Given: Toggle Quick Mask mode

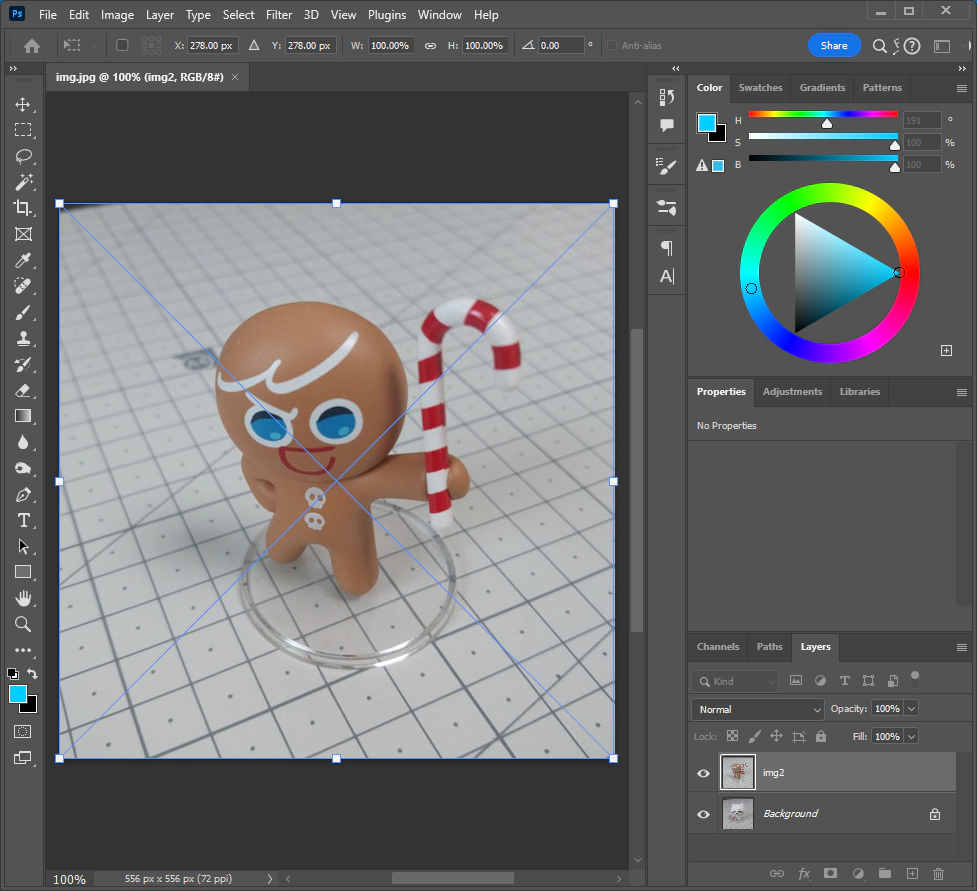Looking at the screenshot, I should coord(22,731).
